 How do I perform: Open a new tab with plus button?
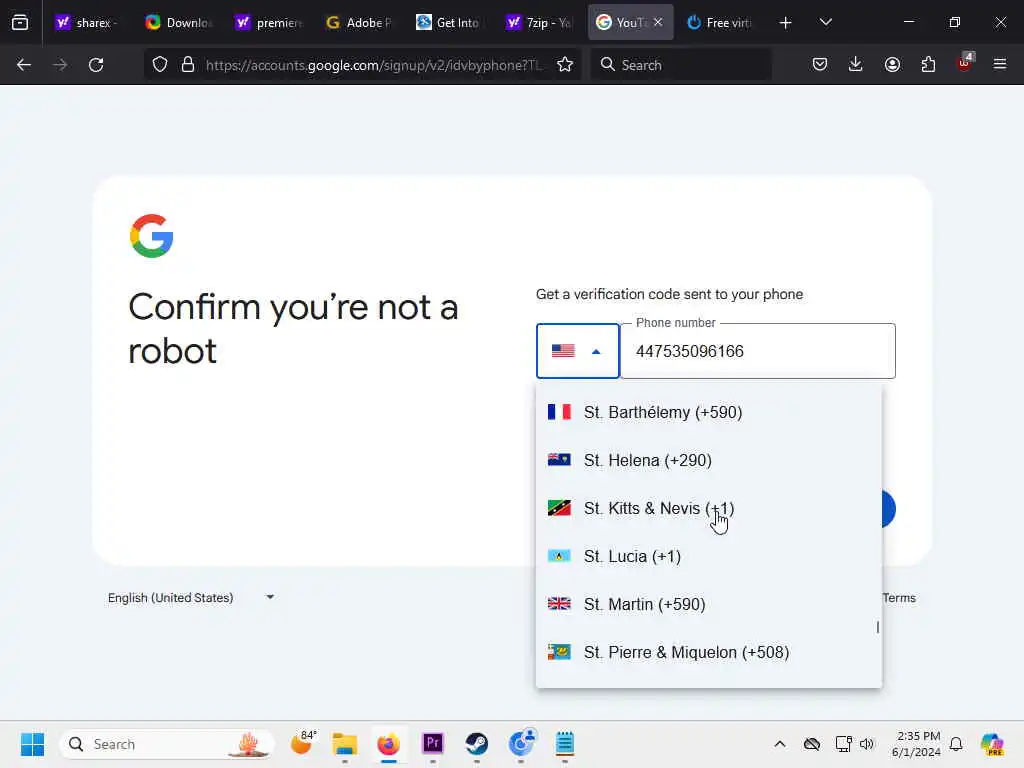[x=786, y=23]
